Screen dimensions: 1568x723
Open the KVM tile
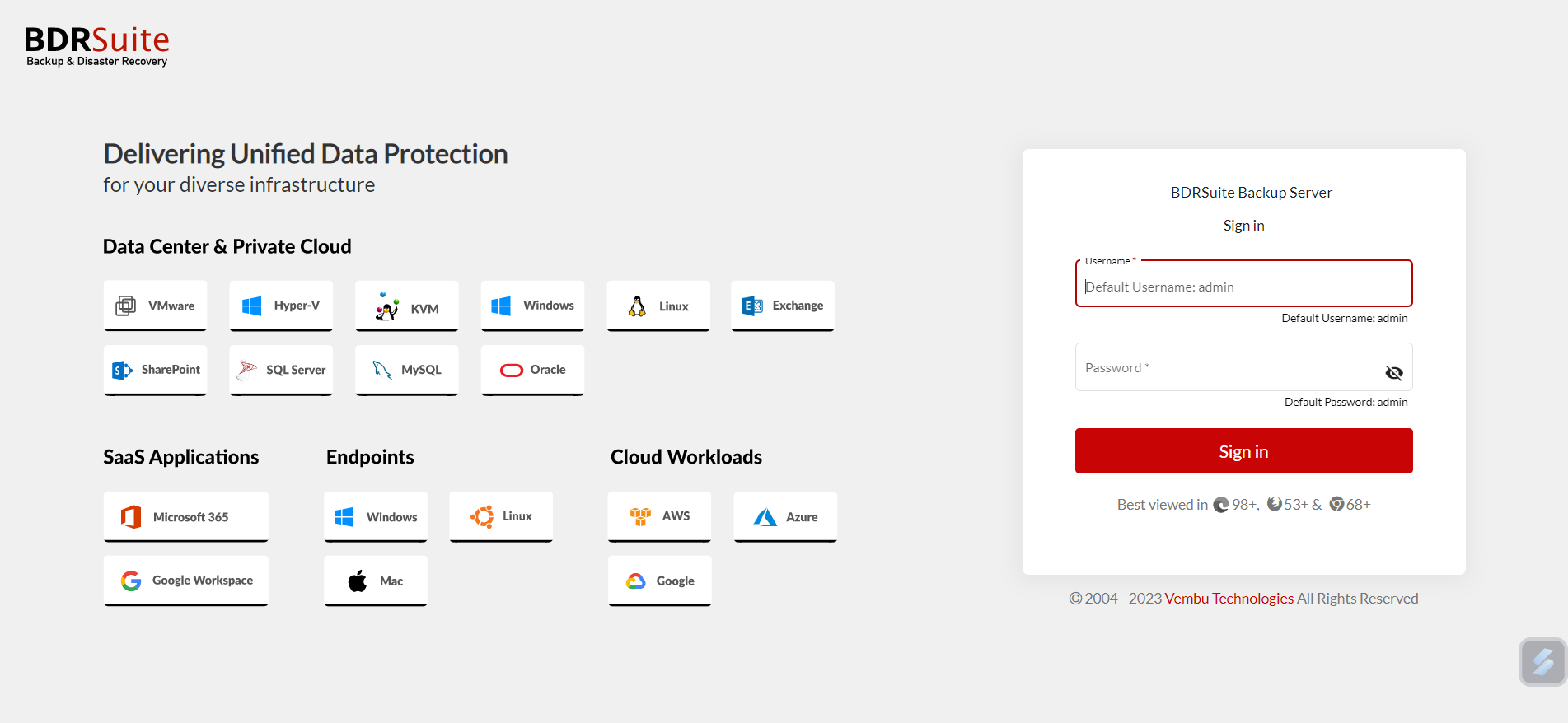coord(407,306)
